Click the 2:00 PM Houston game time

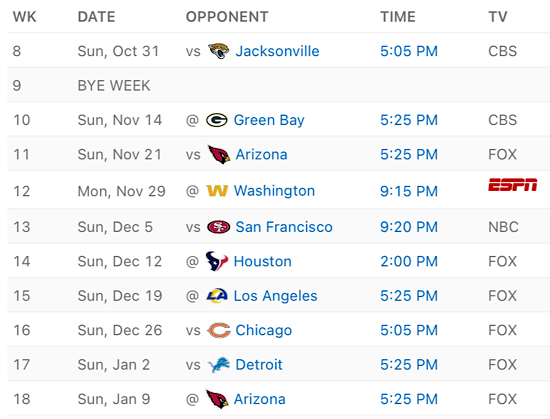point(409,262)
